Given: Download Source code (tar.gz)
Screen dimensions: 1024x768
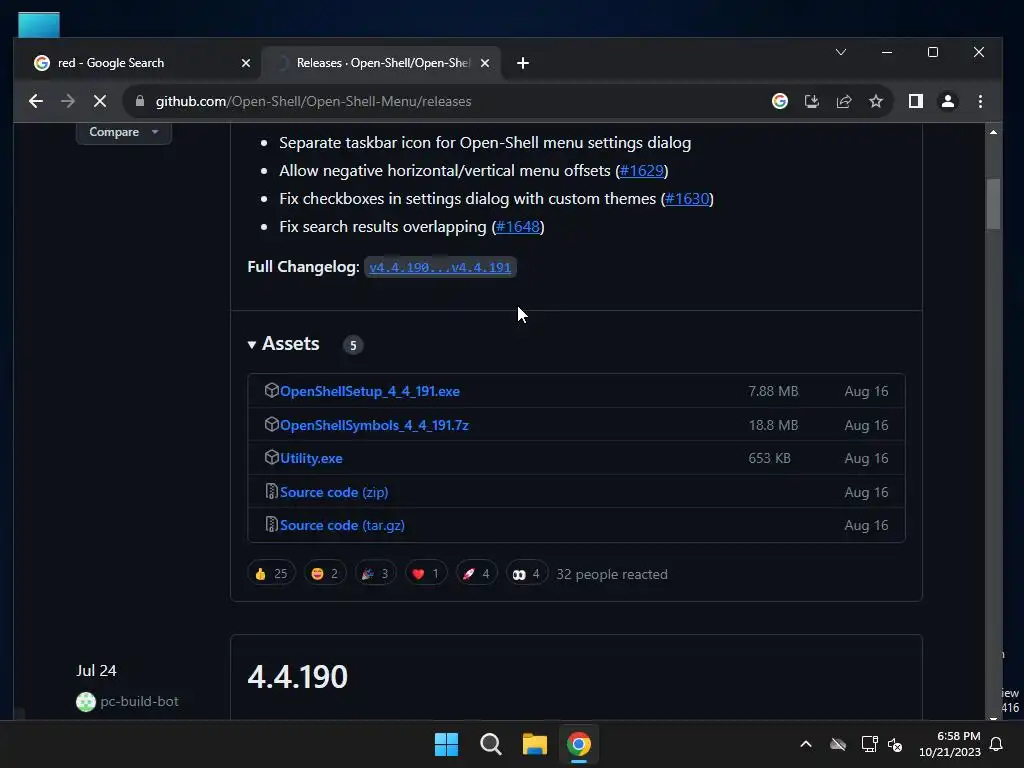Looking at the screenshot, I should (x=342, y=525).
